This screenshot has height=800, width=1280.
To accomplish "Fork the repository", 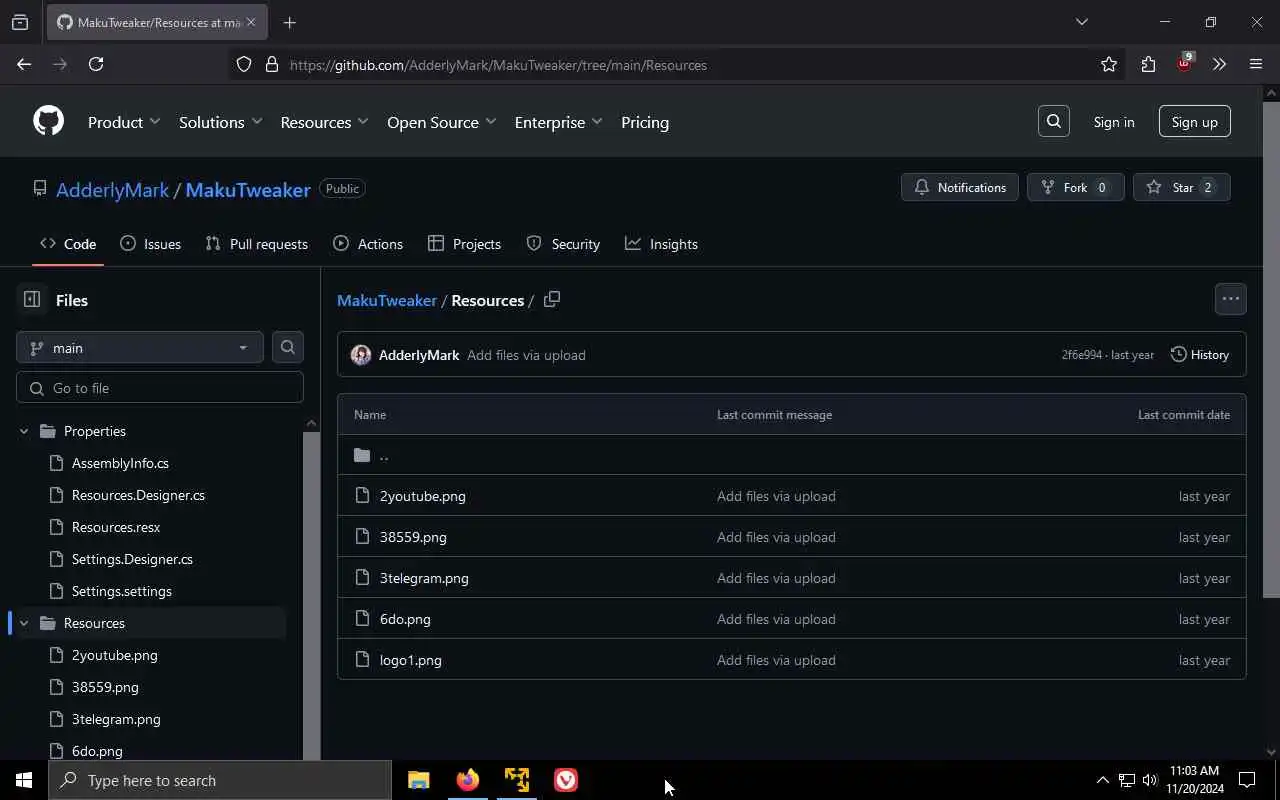I will [1075, 187].
